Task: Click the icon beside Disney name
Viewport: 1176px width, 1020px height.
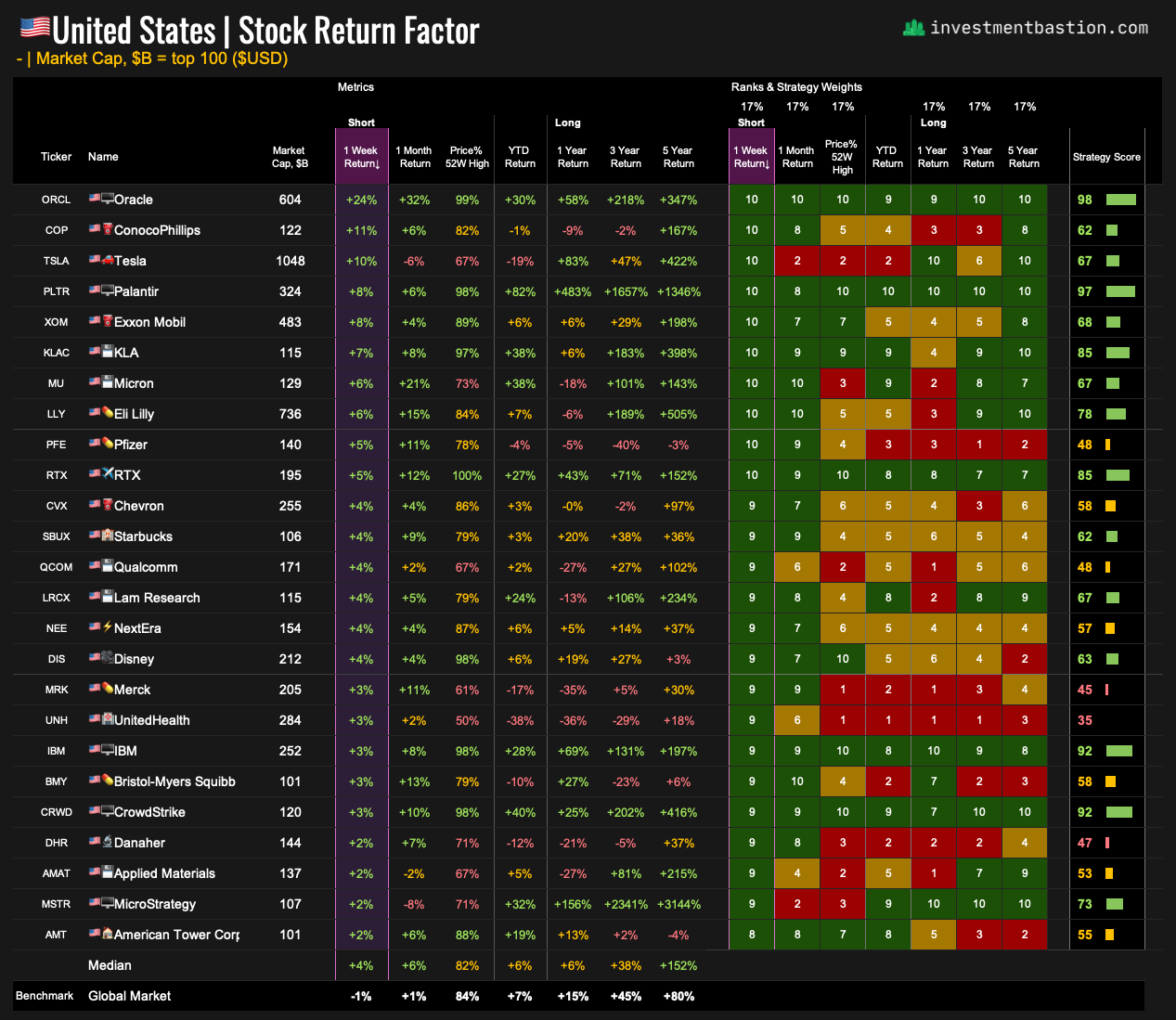Action: click(x=108, y=658)
